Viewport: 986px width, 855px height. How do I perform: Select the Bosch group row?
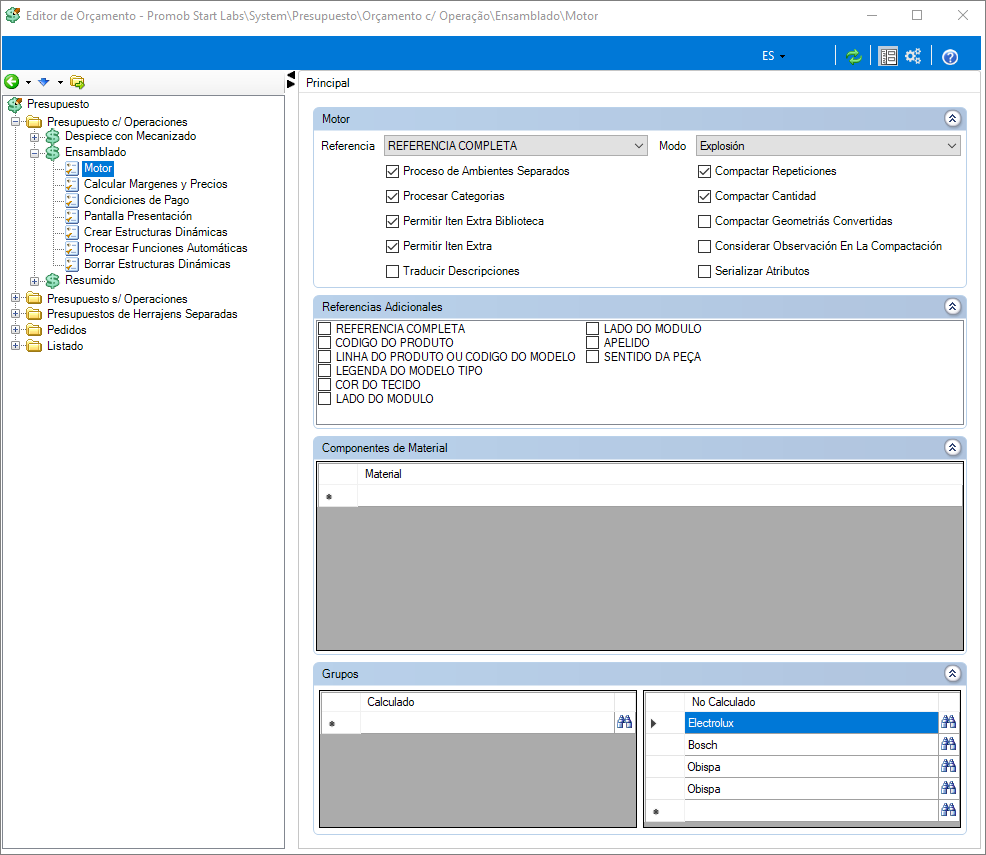pyautogui.click(x=811, y=745)
